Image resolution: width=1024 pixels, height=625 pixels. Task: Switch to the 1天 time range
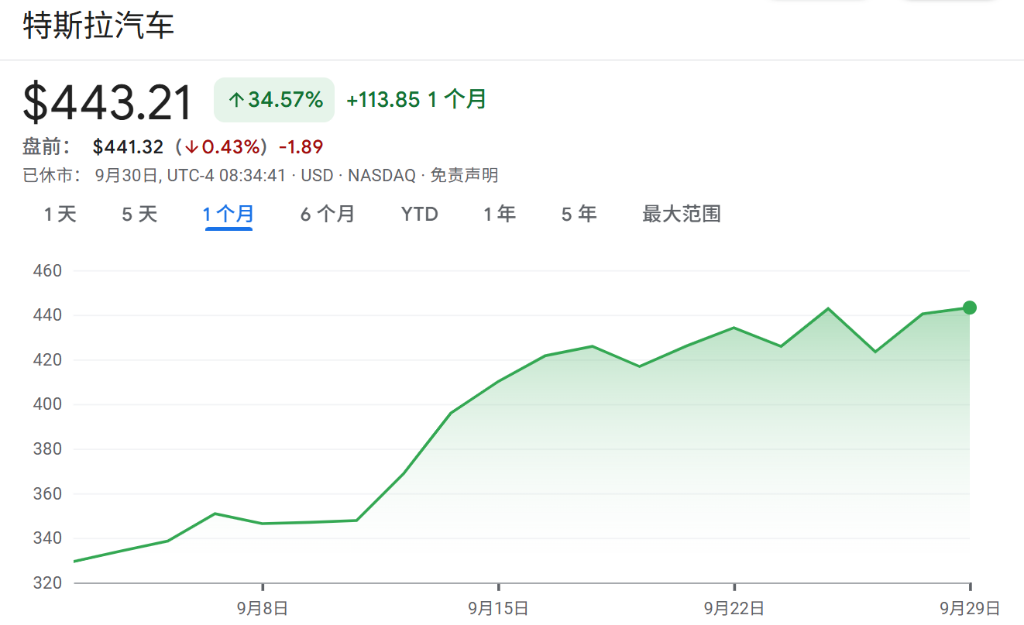(x=58, y=213)
